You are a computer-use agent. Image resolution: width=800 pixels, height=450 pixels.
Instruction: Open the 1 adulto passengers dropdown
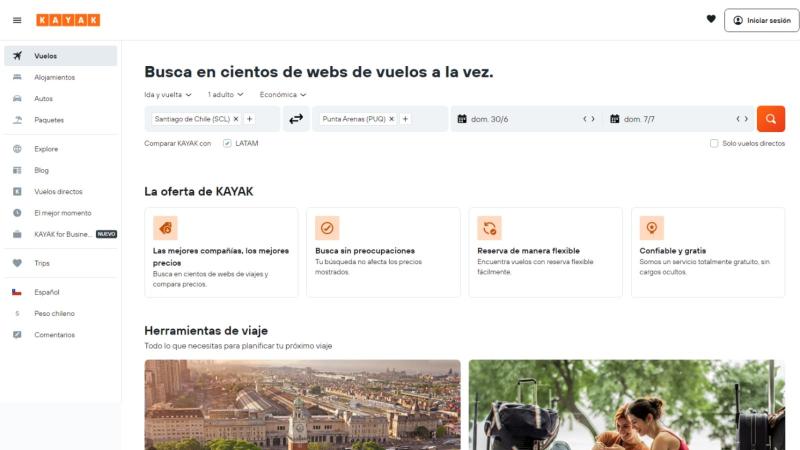(228, 95)
